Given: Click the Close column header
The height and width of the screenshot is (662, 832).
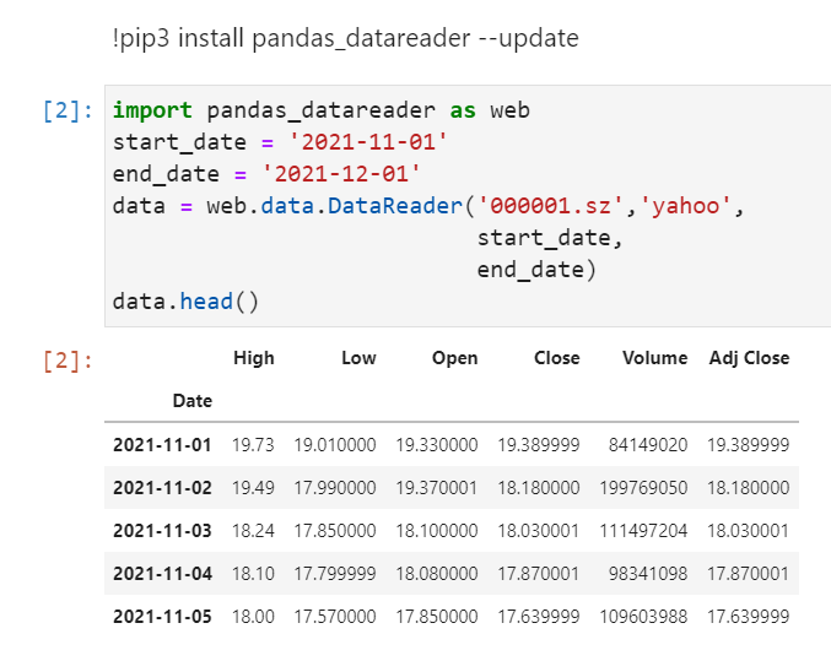Looking at the screenshot, I should point(557,358).
